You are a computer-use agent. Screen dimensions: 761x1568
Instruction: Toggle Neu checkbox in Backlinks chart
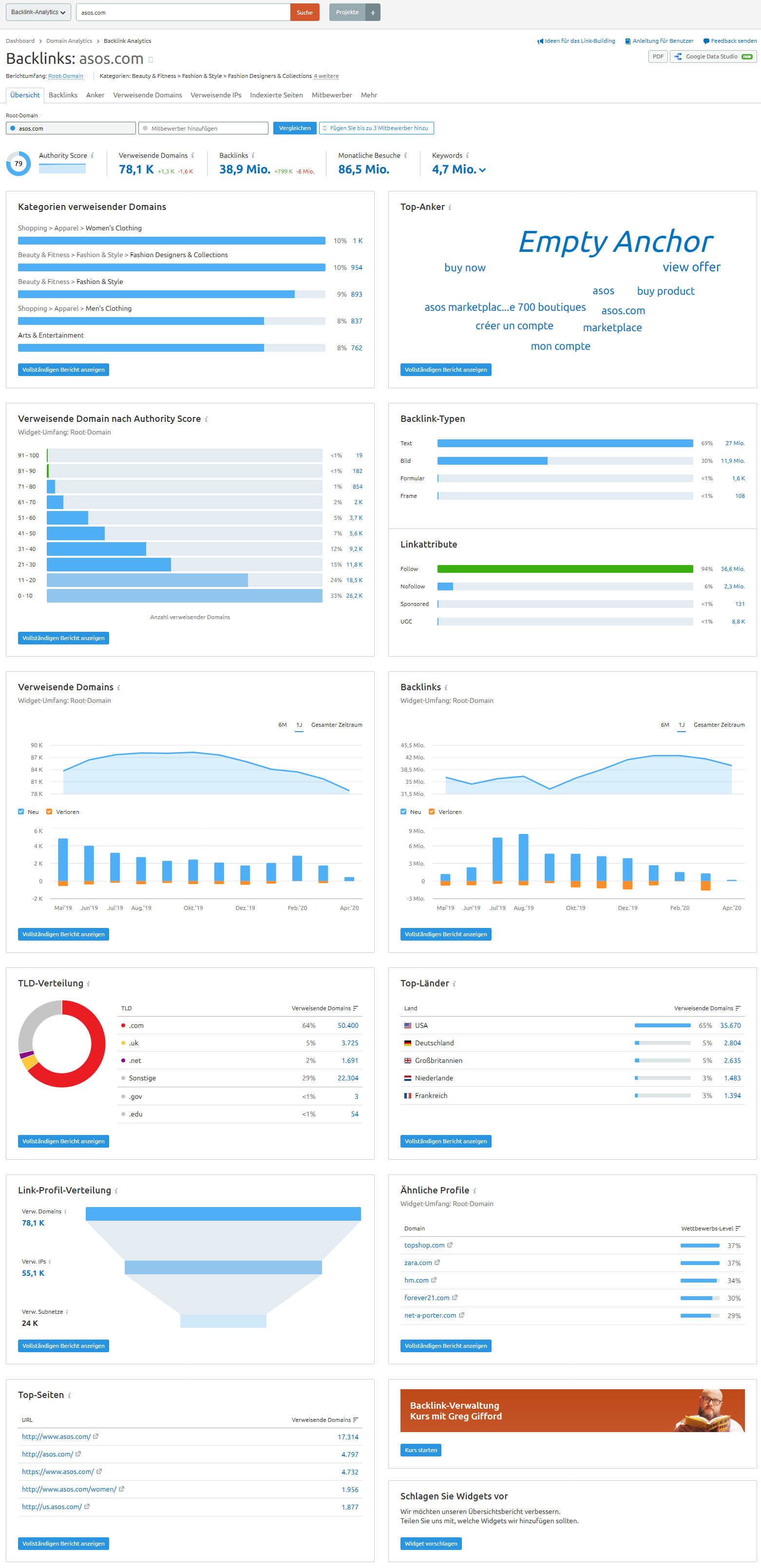[403, 812]
